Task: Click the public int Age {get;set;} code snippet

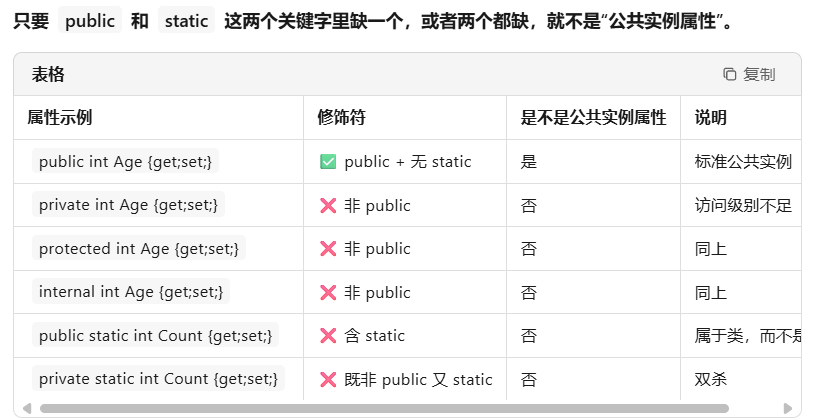Action: (x=125, y=161)
